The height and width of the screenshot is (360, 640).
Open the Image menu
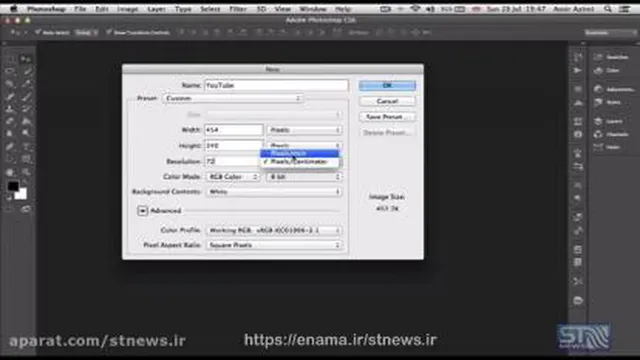128,9
